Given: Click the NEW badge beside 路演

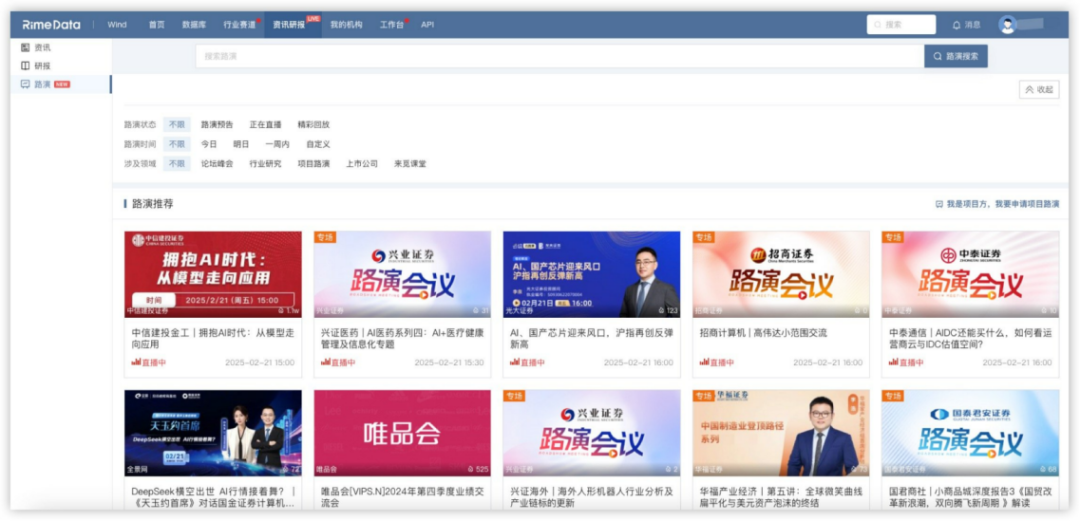Looking at the screenshot, I should 62,84.
